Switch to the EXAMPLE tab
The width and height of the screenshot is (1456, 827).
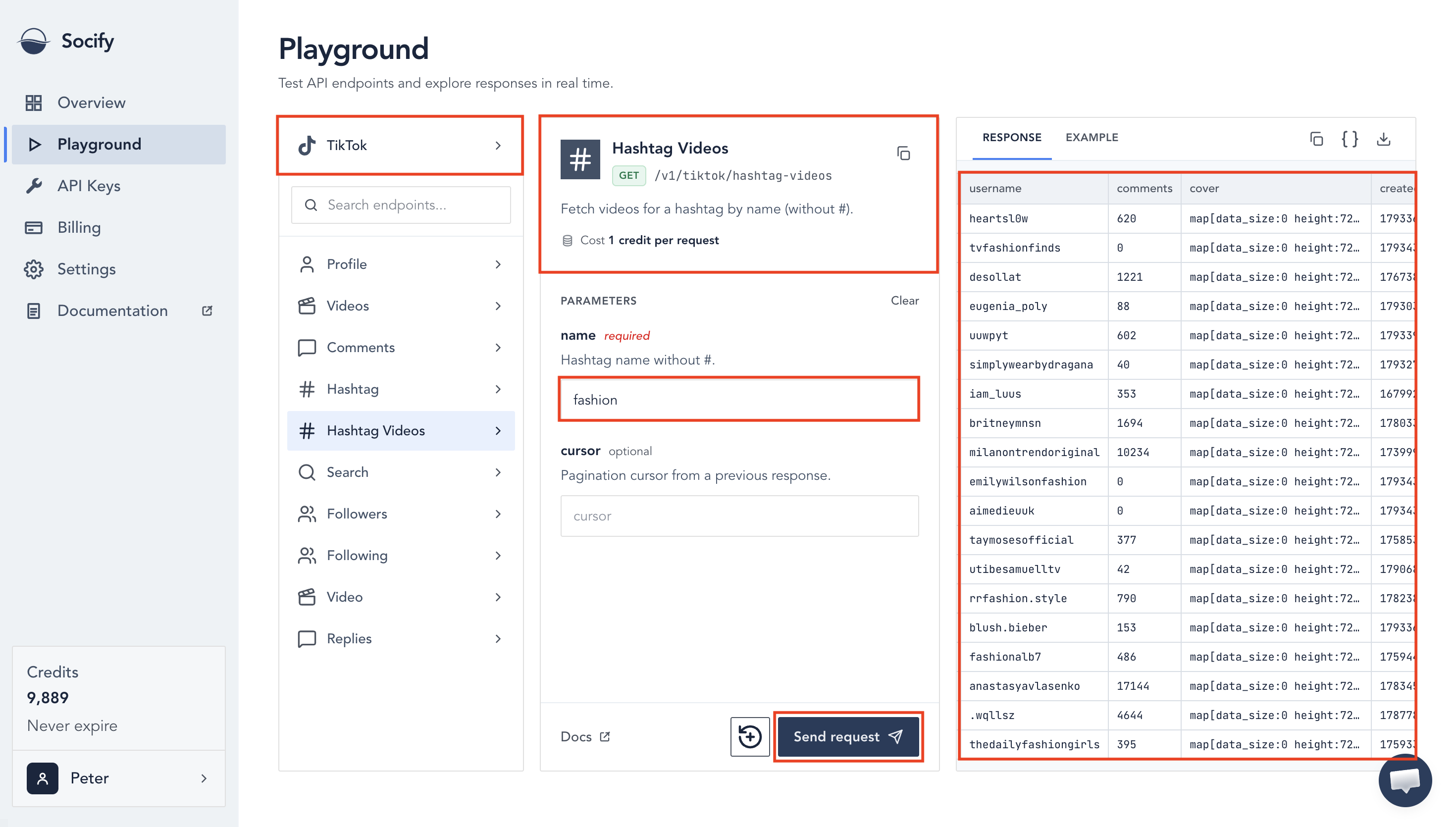pos(1092,138)
